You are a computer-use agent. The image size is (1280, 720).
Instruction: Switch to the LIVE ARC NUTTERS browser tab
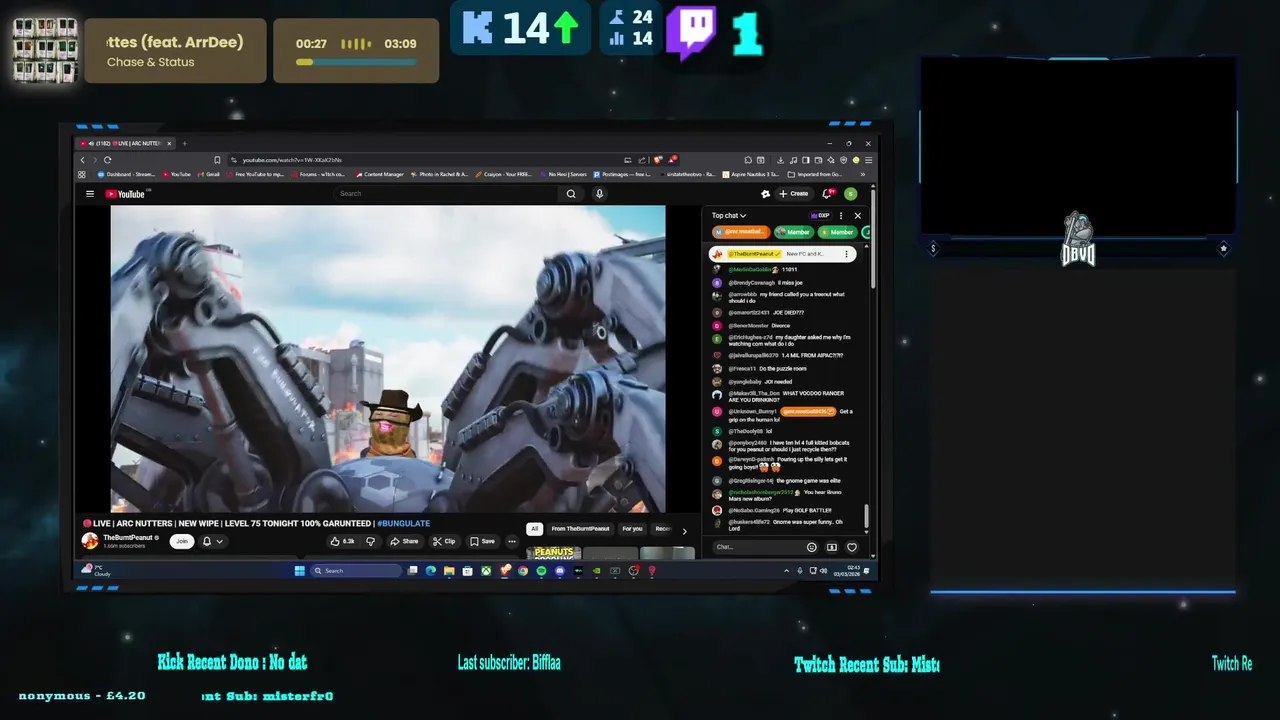pyautogui.click(x=126, y=143)
